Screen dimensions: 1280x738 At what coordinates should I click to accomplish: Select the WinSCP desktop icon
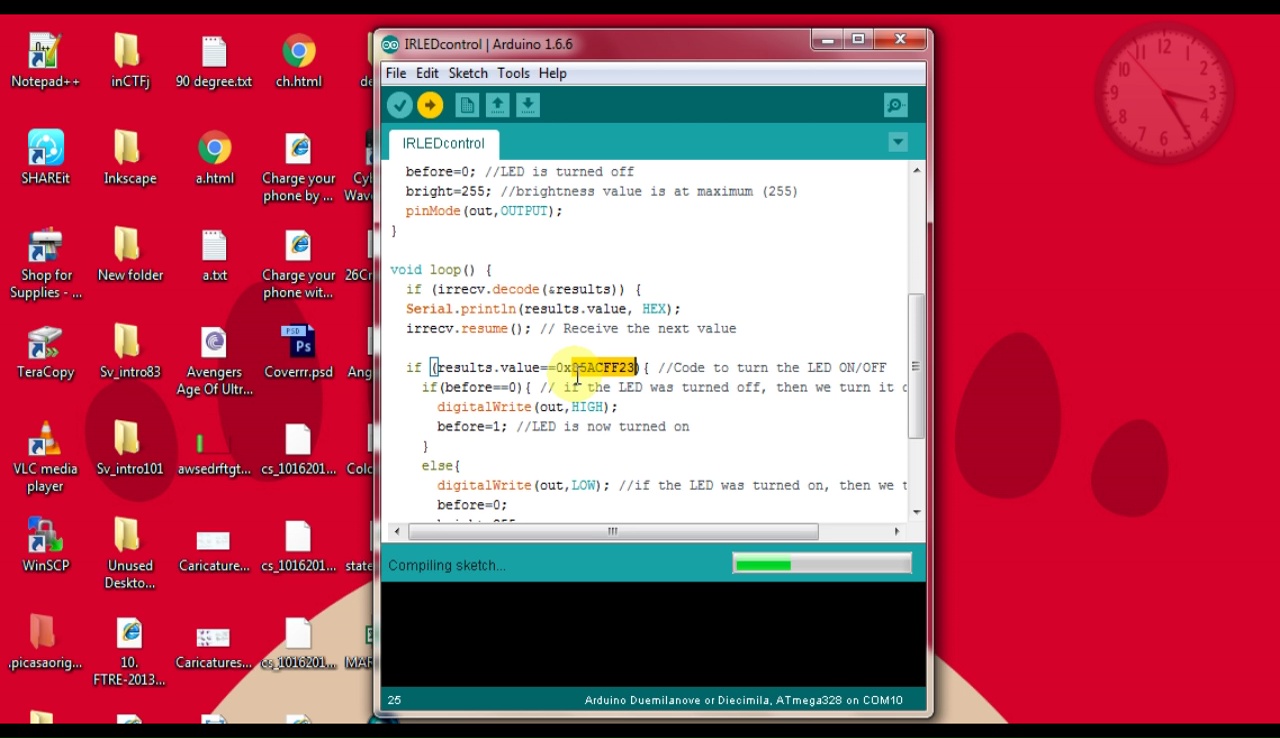click(x=45, y=546)
